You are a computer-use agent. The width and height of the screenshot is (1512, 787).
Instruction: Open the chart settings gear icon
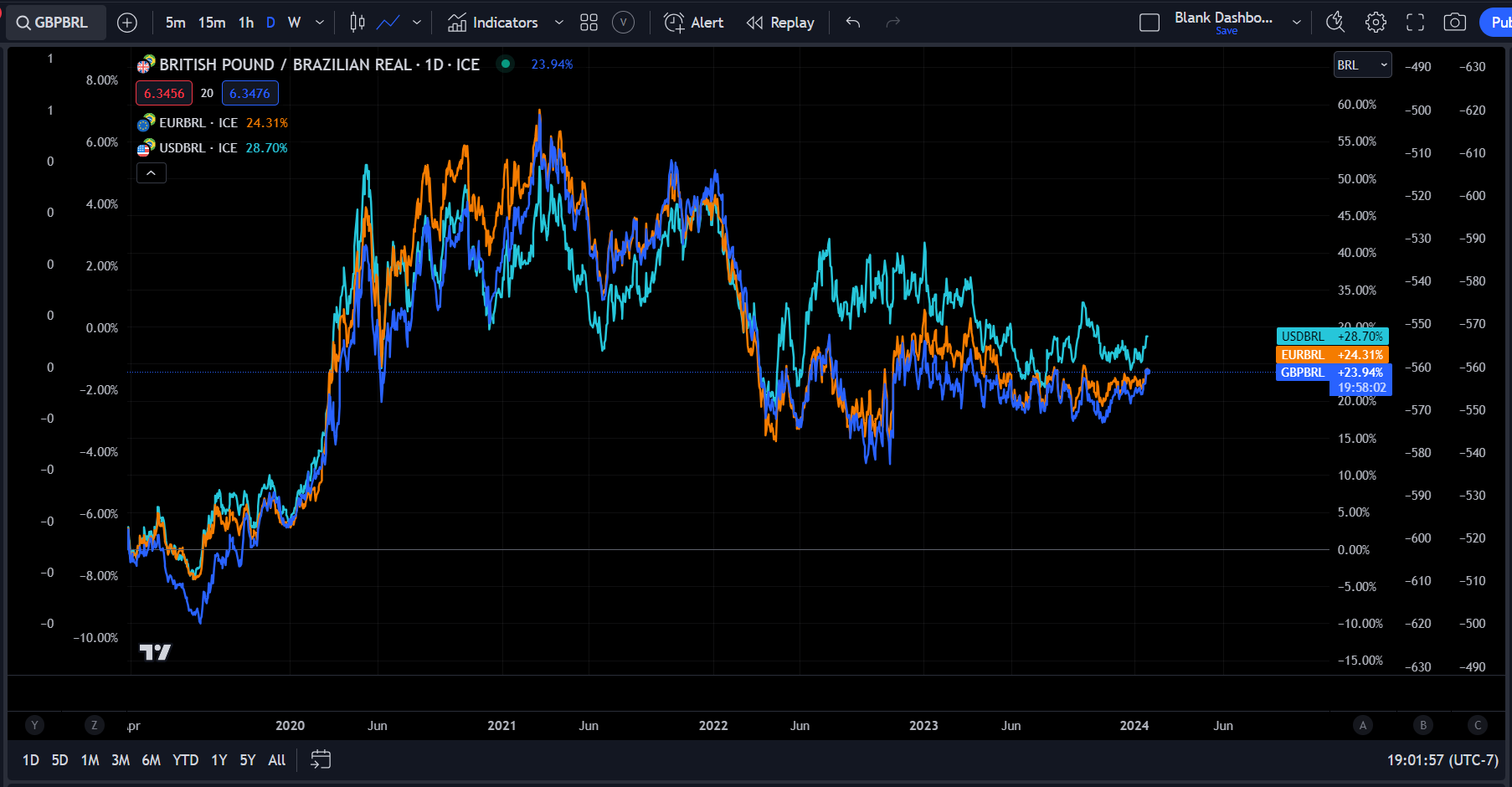pyautogui.click(x=1376, y=23)
